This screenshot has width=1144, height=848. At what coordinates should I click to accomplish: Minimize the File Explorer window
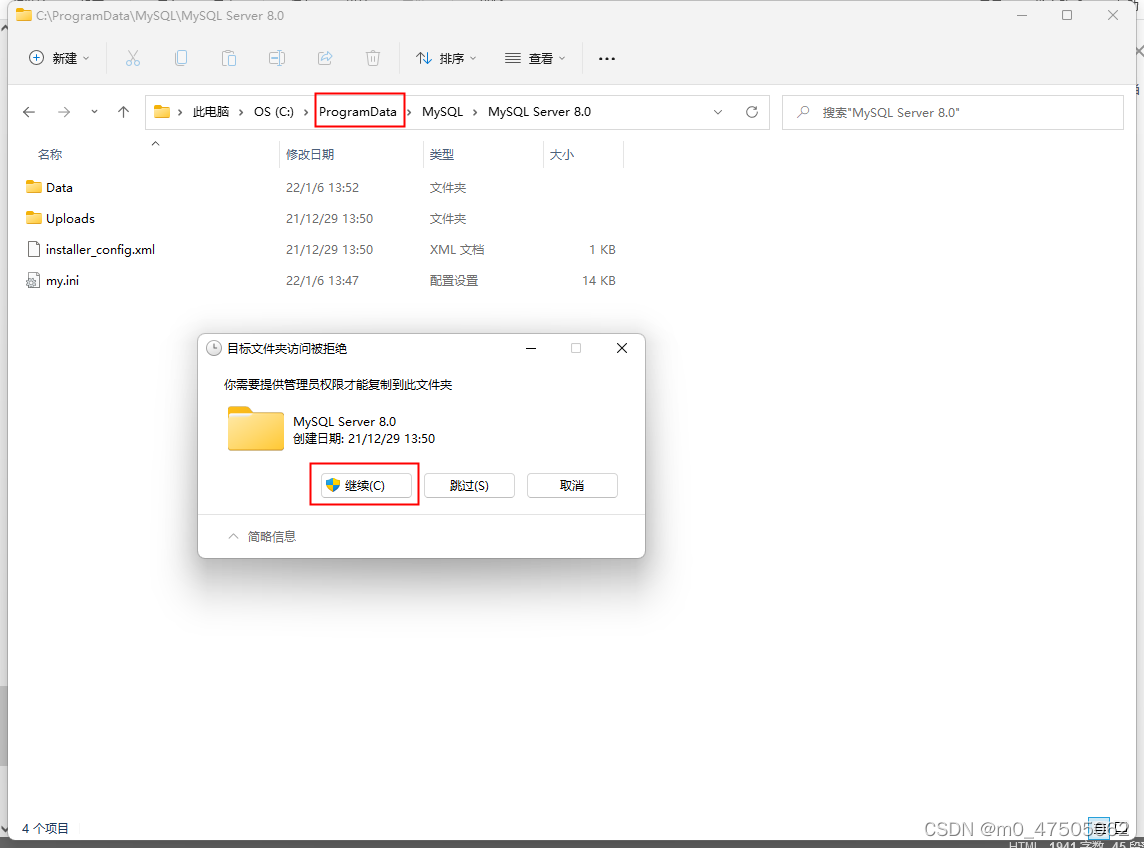pyautogui.click(x=1022, y=15)
